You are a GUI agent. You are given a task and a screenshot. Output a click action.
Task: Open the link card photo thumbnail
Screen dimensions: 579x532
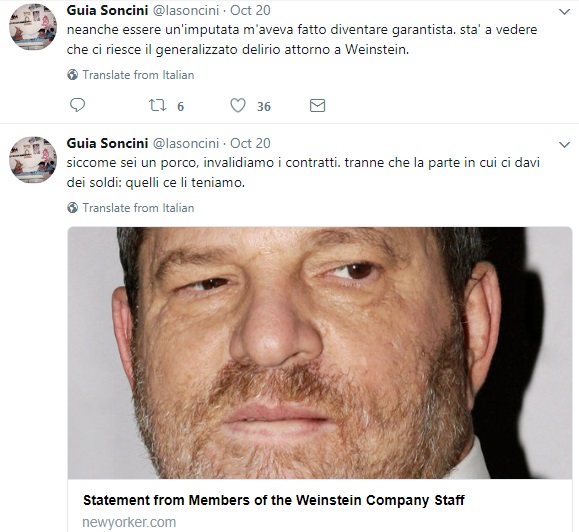320,353
